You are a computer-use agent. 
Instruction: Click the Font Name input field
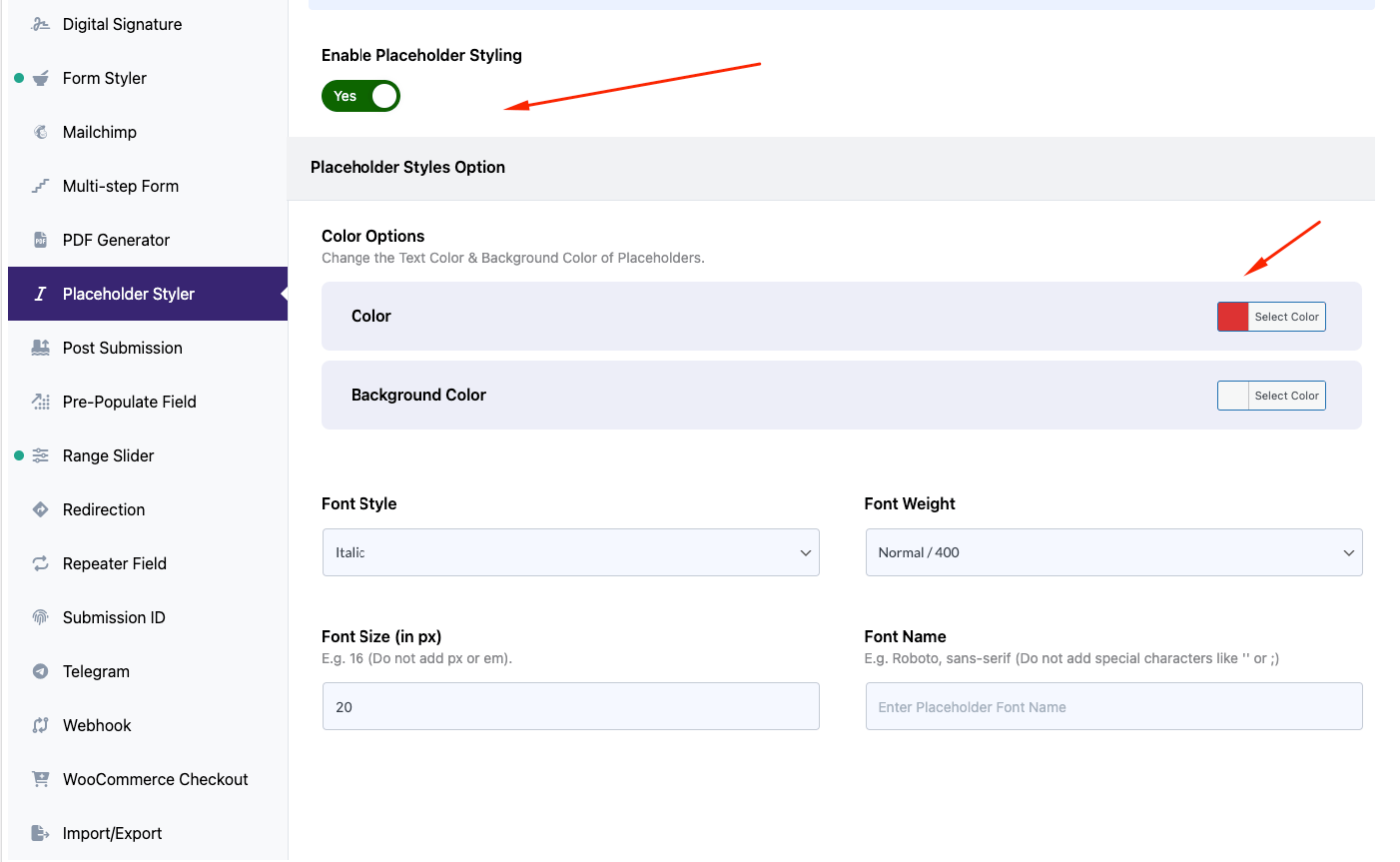coord(1113,706)
